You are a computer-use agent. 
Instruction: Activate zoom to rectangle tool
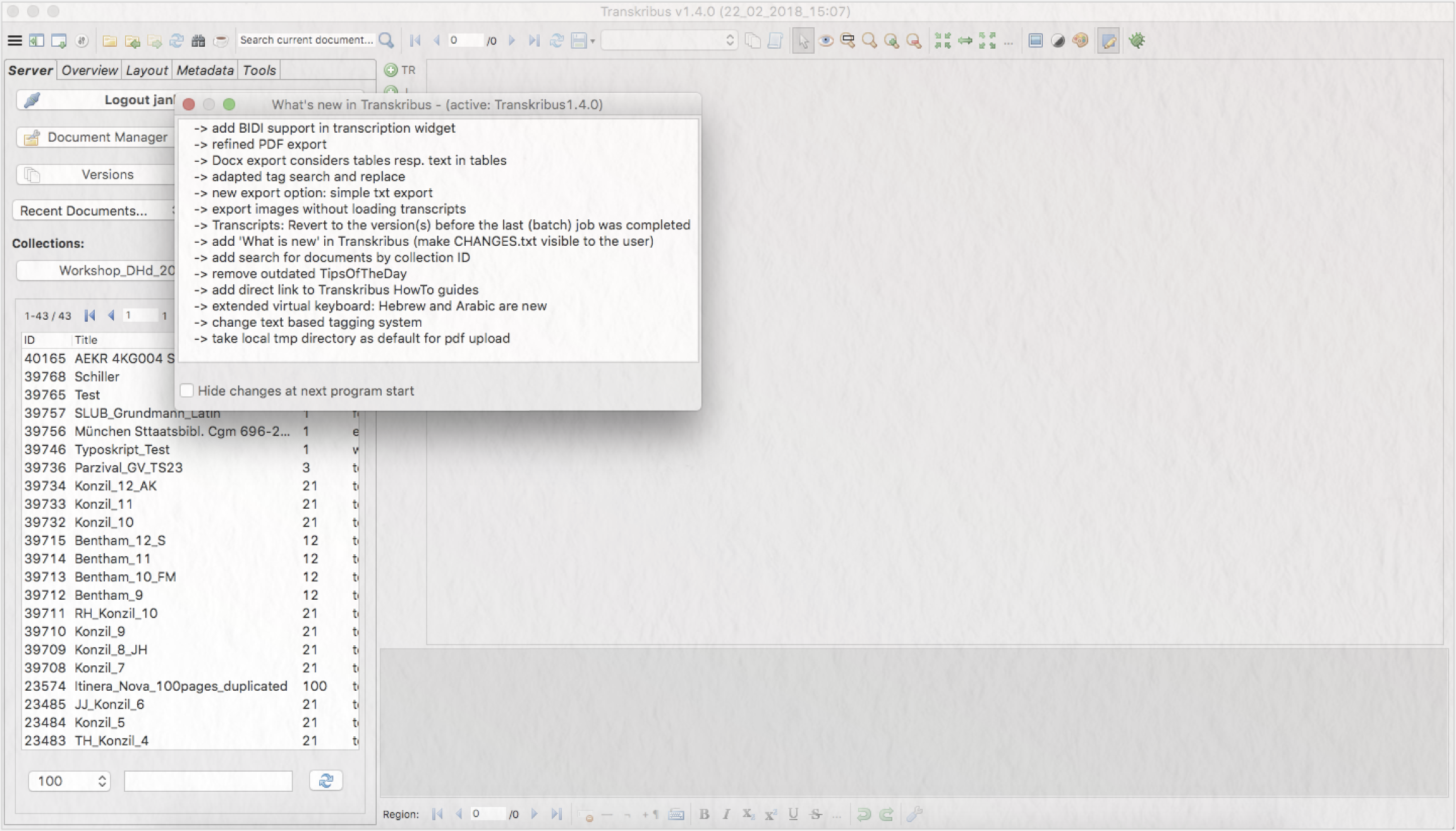click(847, 40)
